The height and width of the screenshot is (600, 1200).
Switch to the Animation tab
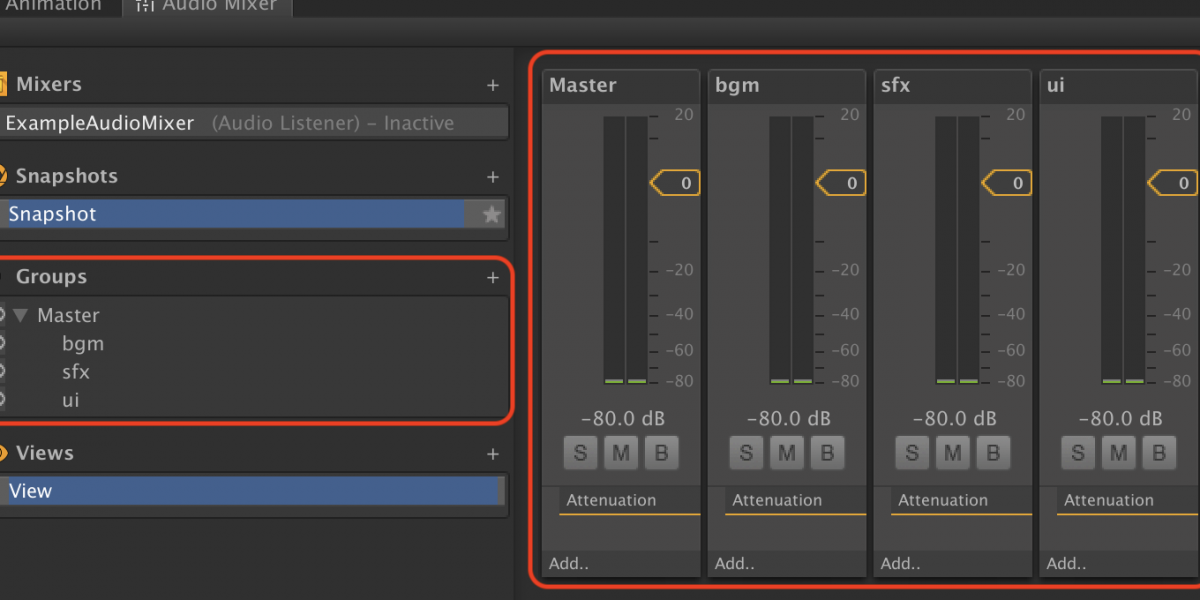[53, 6]
